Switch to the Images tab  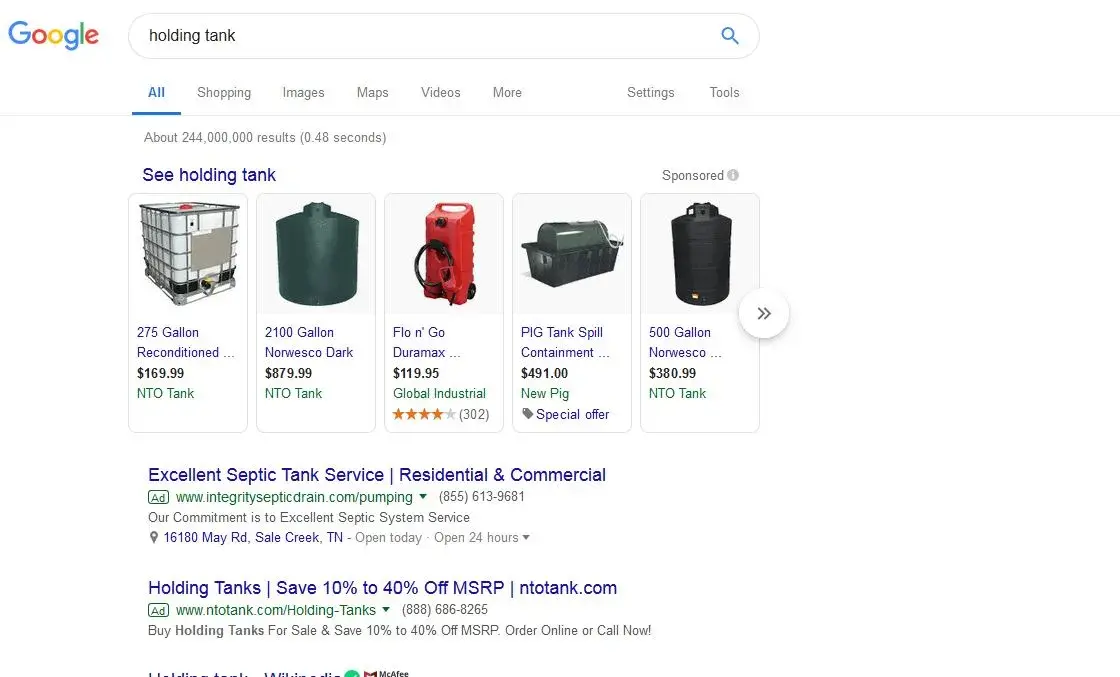coord(304,92)
